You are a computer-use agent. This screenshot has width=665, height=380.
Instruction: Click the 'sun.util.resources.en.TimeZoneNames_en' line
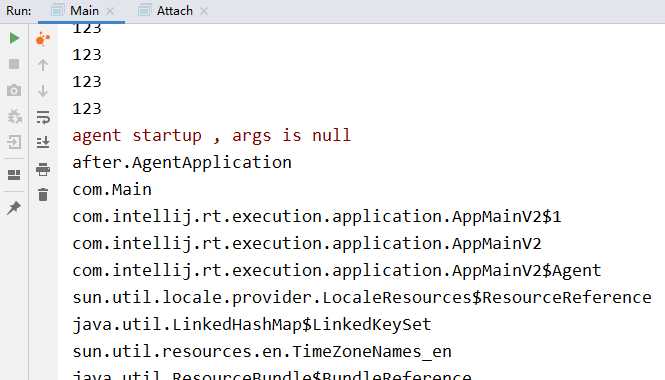262,352
